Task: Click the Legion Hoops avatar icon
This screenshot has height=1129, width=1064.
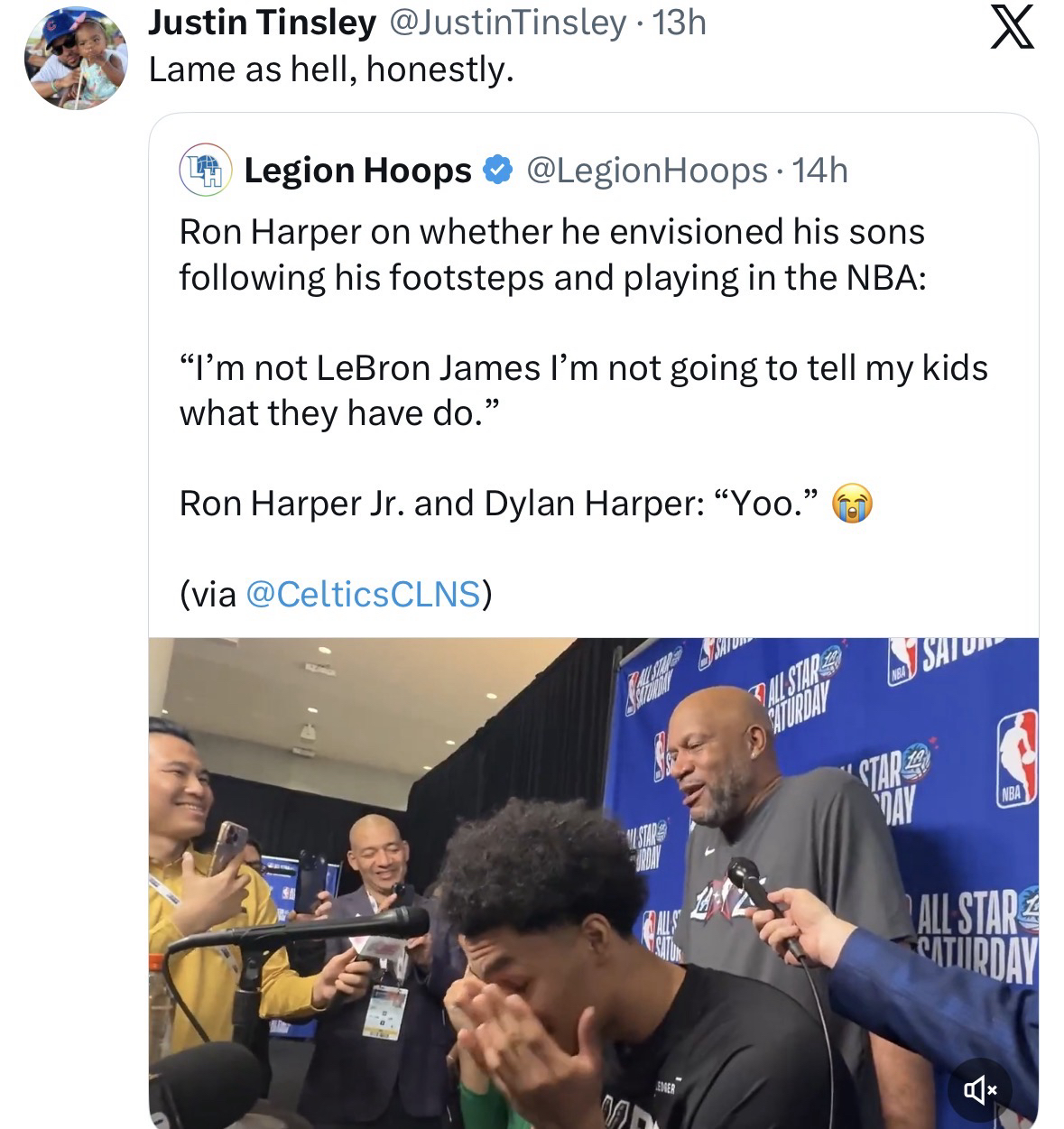Action: click(x=206, y=170)
